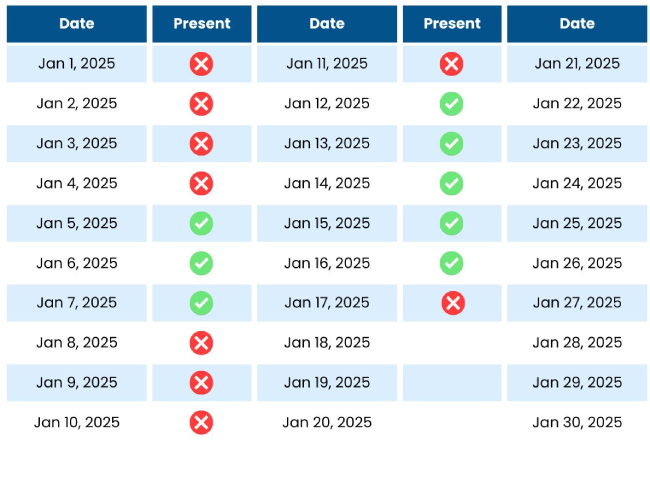
Task: Click the Jan 25, 2025 date cell
Action: [577, 223]
